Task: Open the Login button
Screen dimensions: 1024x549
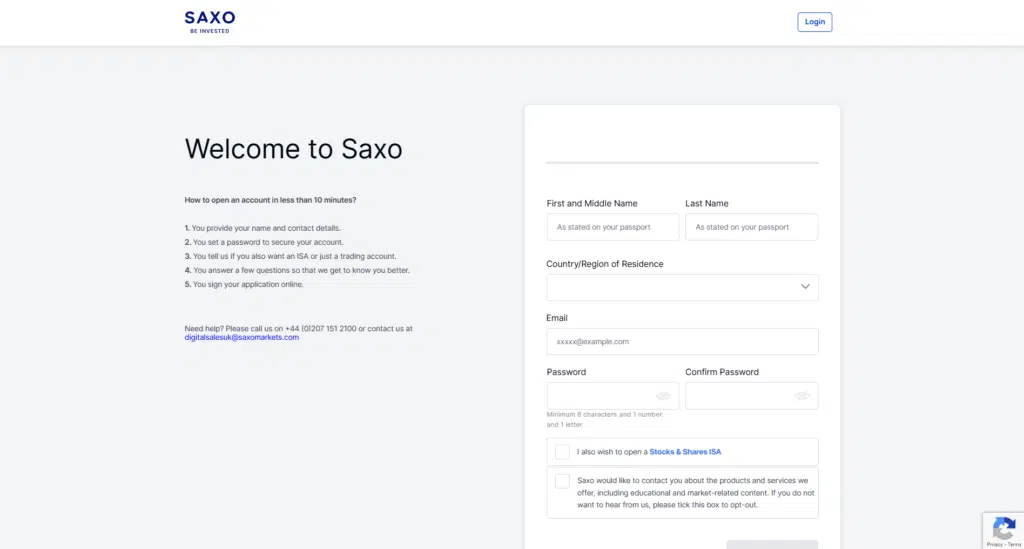Action: [814, 22]
